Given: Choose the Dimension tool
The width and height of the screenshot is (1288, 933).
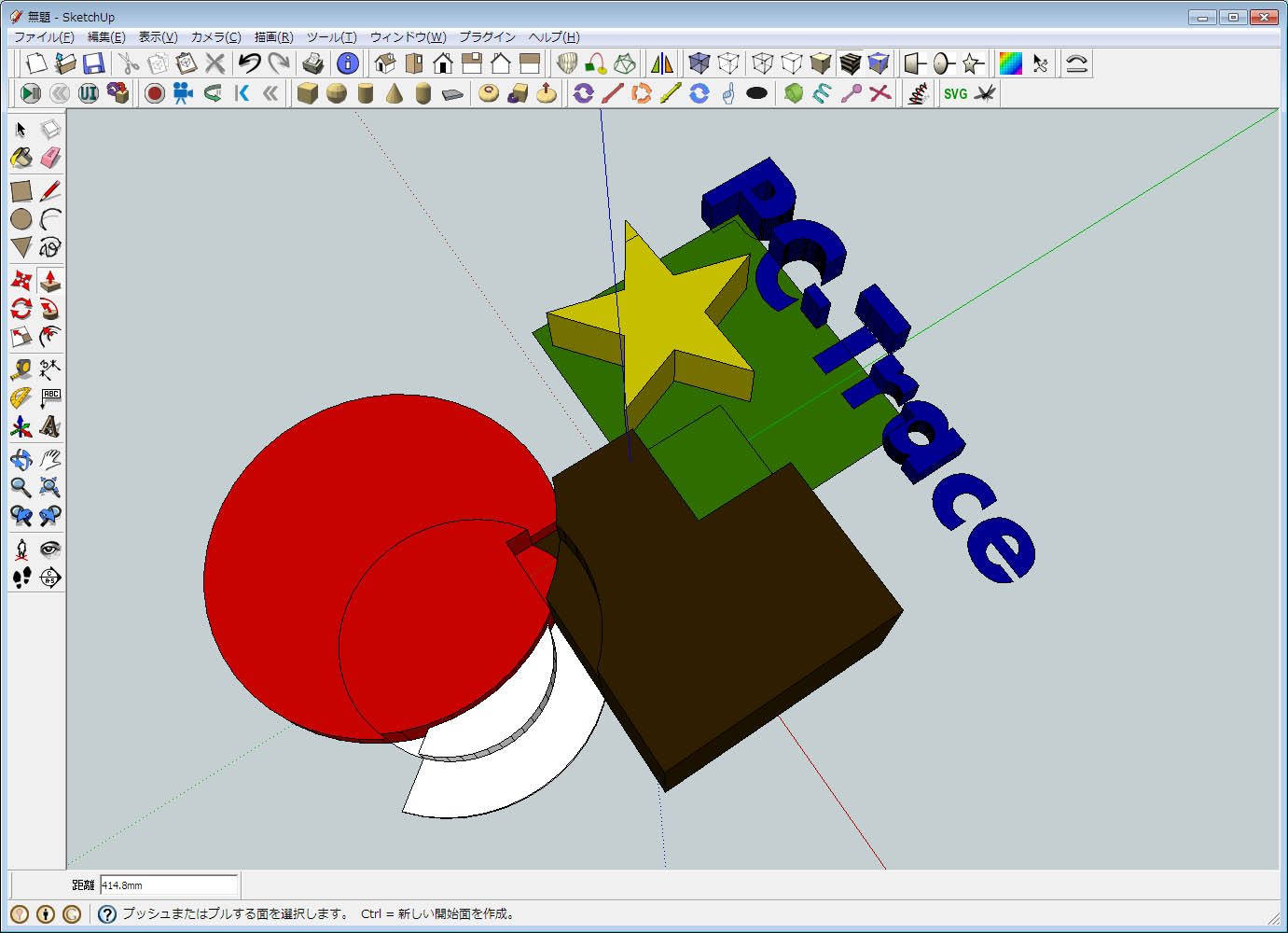Looking at the screenshot, I should [50, 369].
